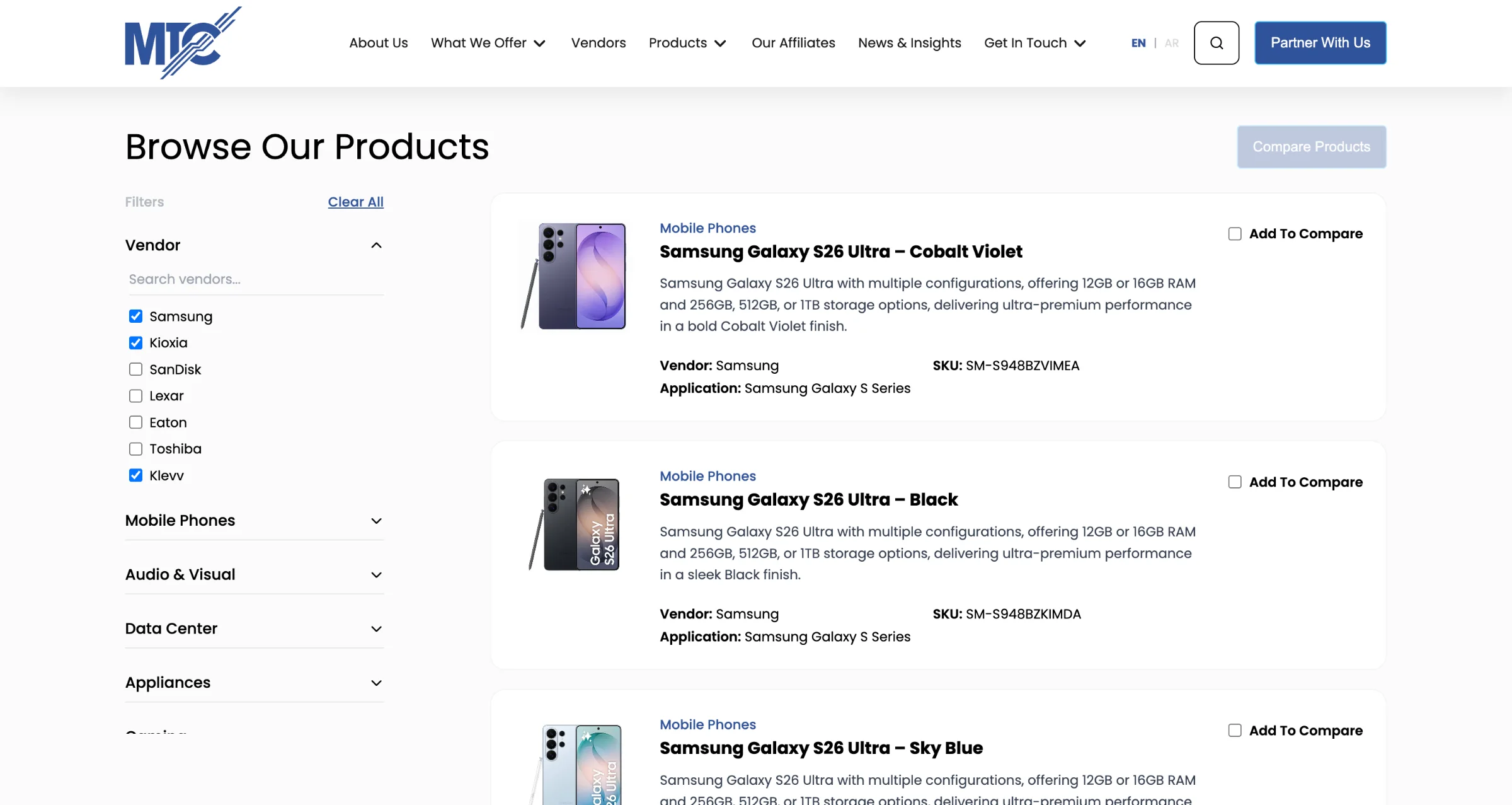
Task: Open the Sky Blue S26 Ultra thumbnail
Action: [575, 764]
